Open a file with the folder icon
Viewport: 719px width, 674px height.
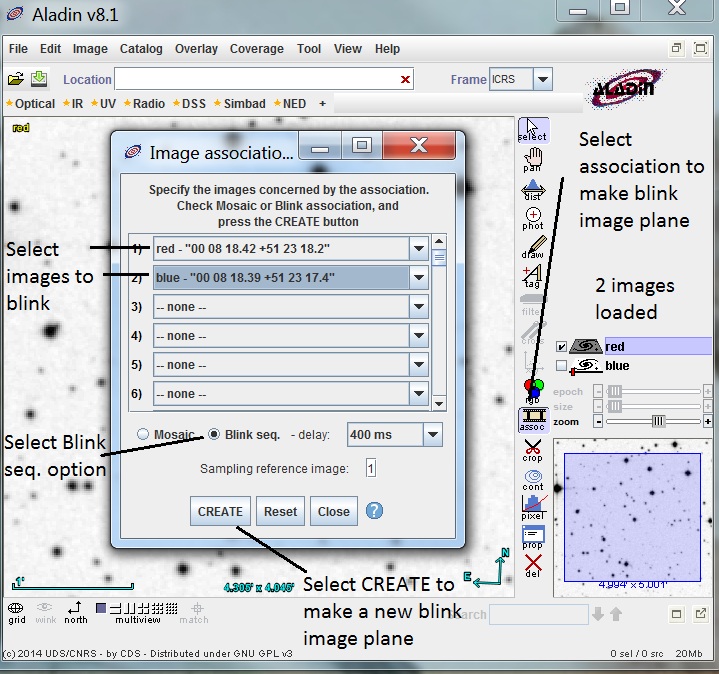(16, 79)
